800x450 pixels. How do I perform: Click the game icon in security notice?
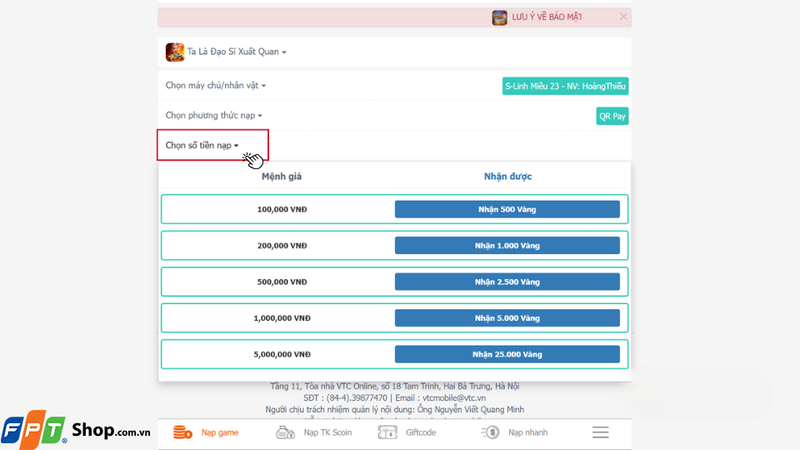tap(499, 17)
